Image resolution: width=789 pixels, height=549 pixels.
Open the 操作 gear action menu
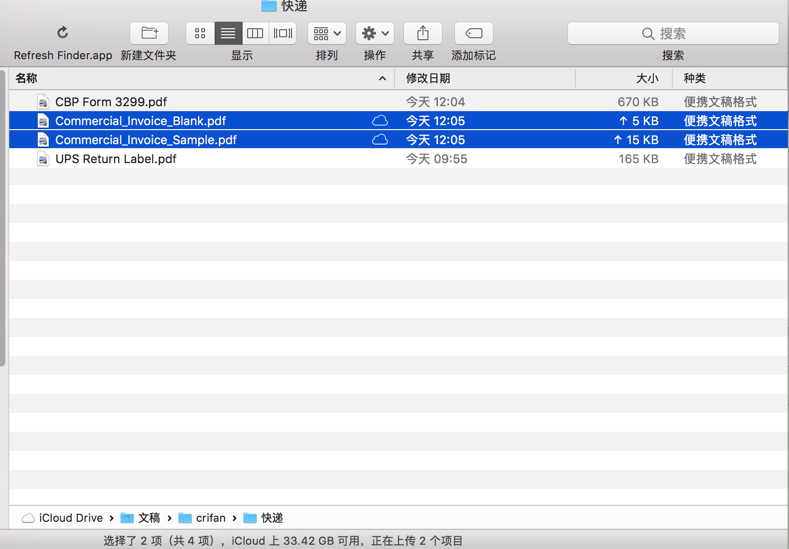(375, 33)
